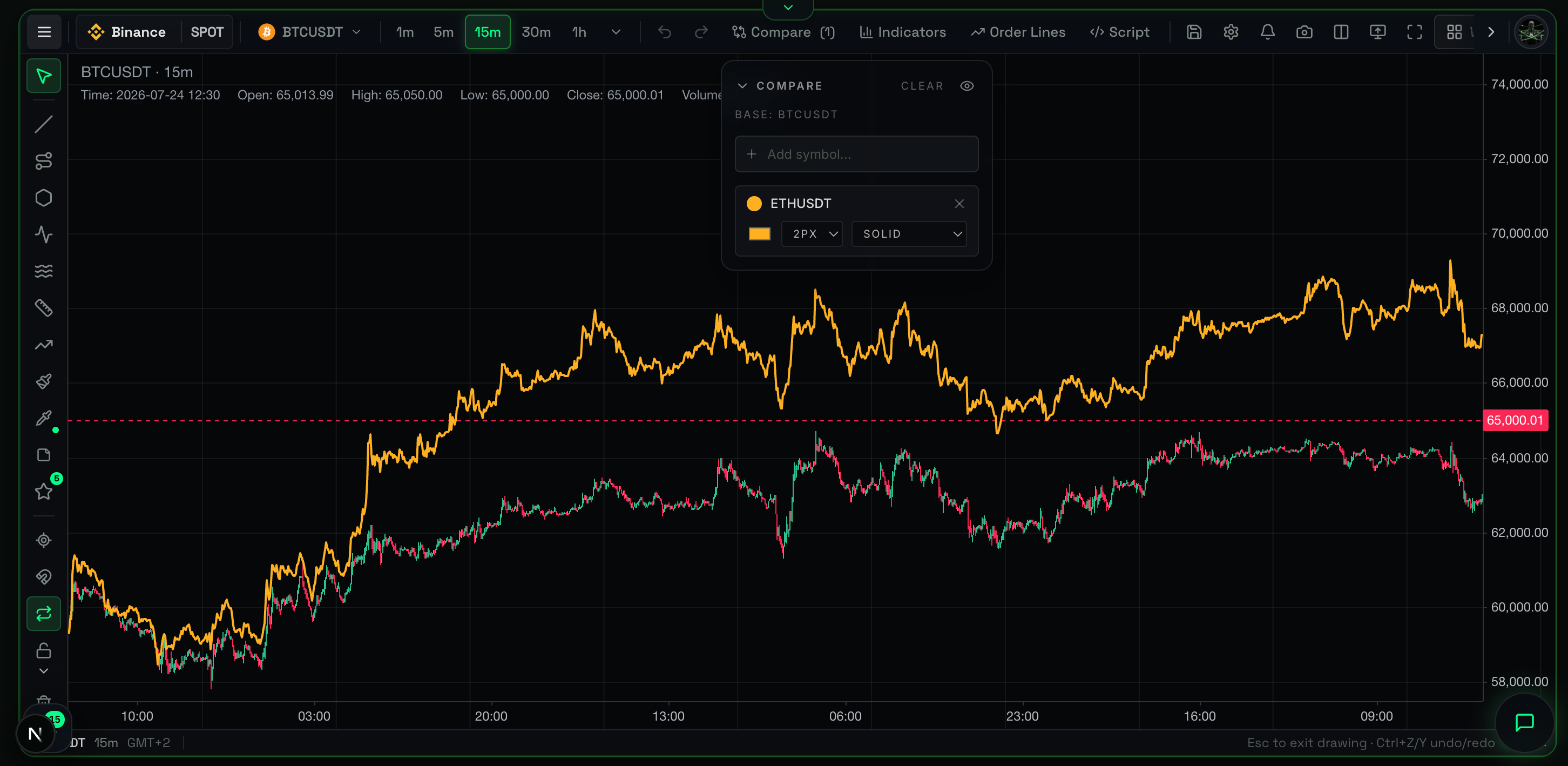Focus the Add symbol input field
Image resolution: width=1568 pixels, height=766 pixels.
[856, 154]
